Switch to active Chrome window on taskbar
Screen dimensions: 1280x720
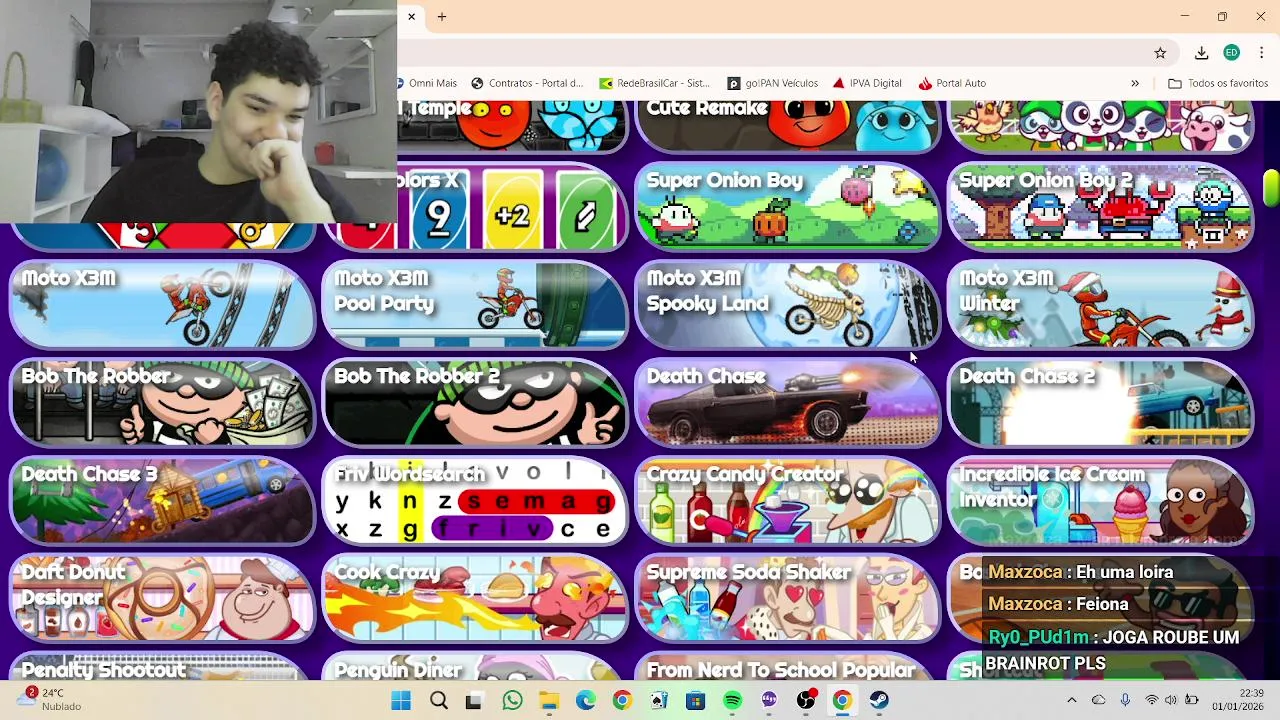pos(842,700)
